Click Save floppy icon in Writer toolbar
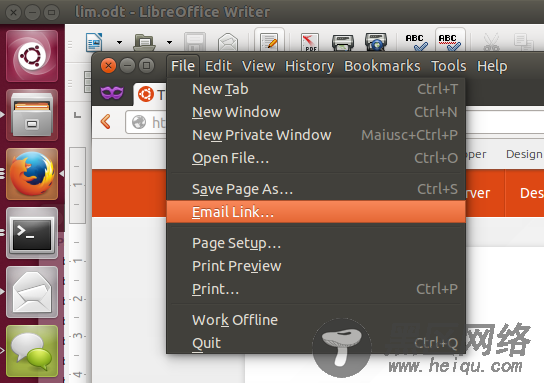544x383 pixels. pyautogui.click(x=195, y=42)
